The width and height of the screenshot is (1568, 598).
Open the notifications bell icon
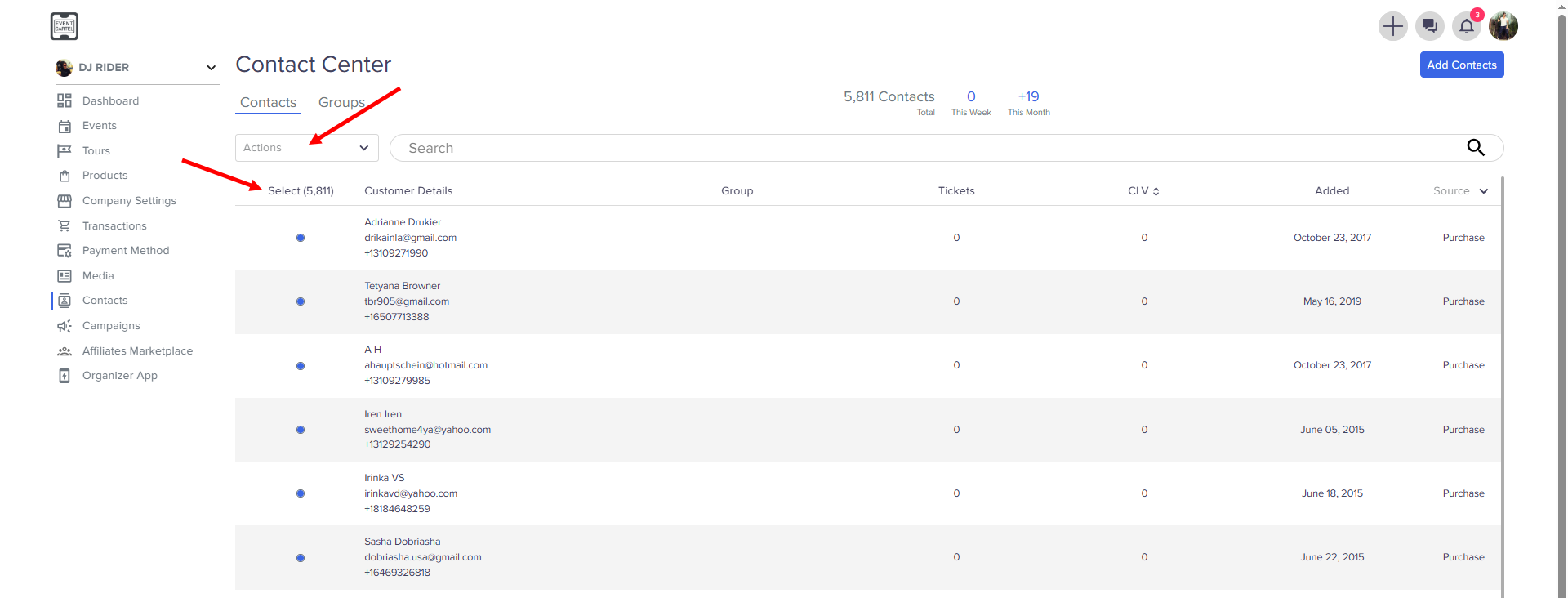pos(1467,26)
